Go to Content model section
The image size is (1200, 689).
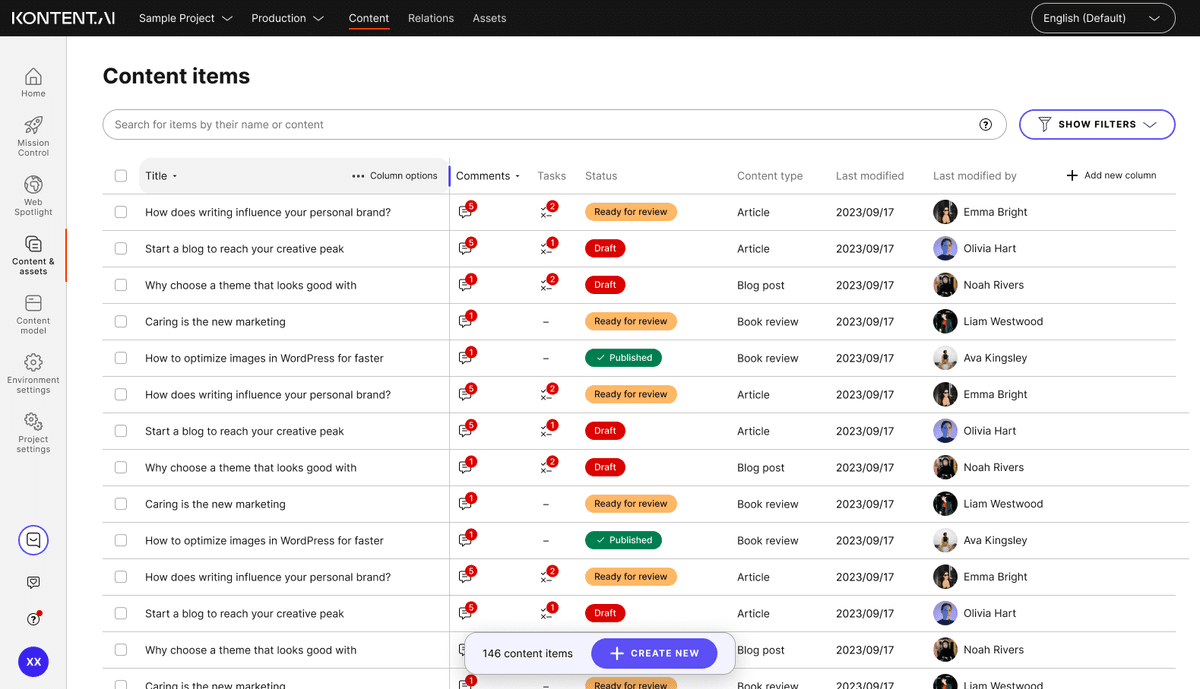pyautogui.click(x=33, y=312)
